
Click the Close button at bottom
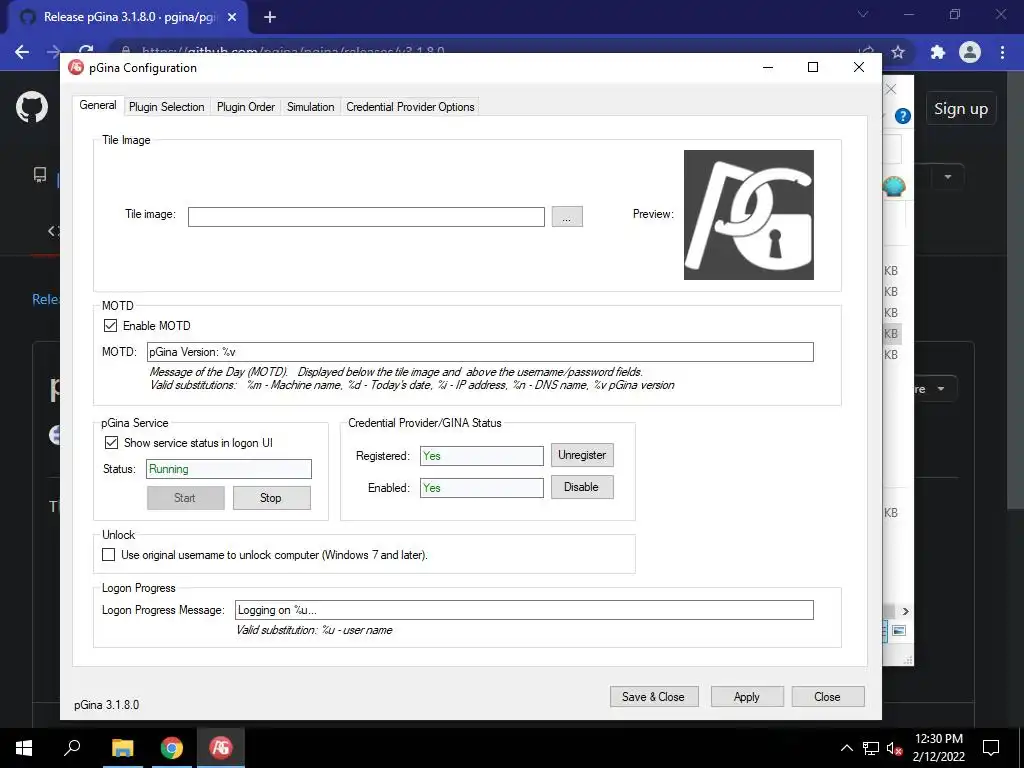click(x=828, y=697)
